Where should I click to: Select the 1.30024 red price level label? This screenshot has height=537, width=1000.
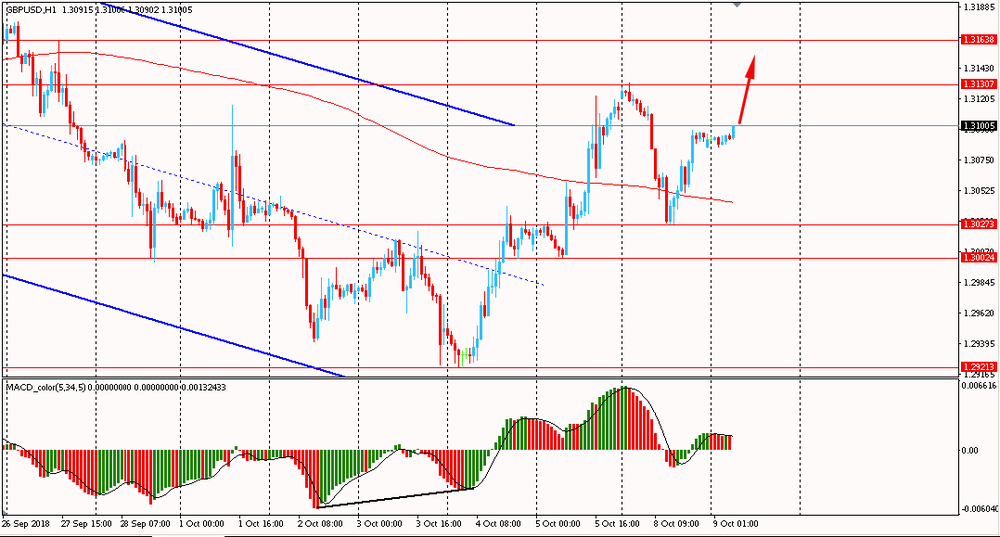click(978, 258)
